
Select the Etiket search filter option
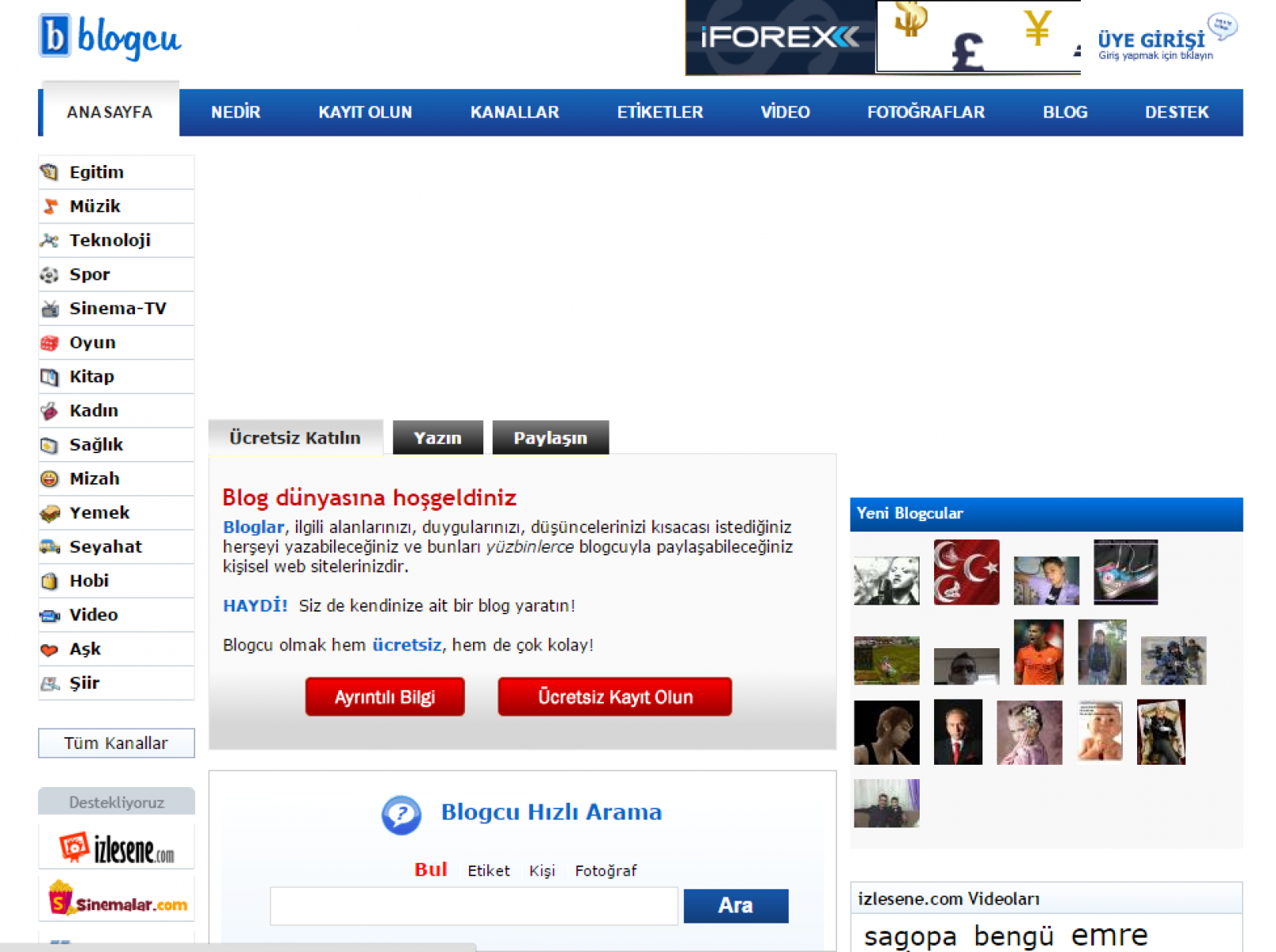488,871
